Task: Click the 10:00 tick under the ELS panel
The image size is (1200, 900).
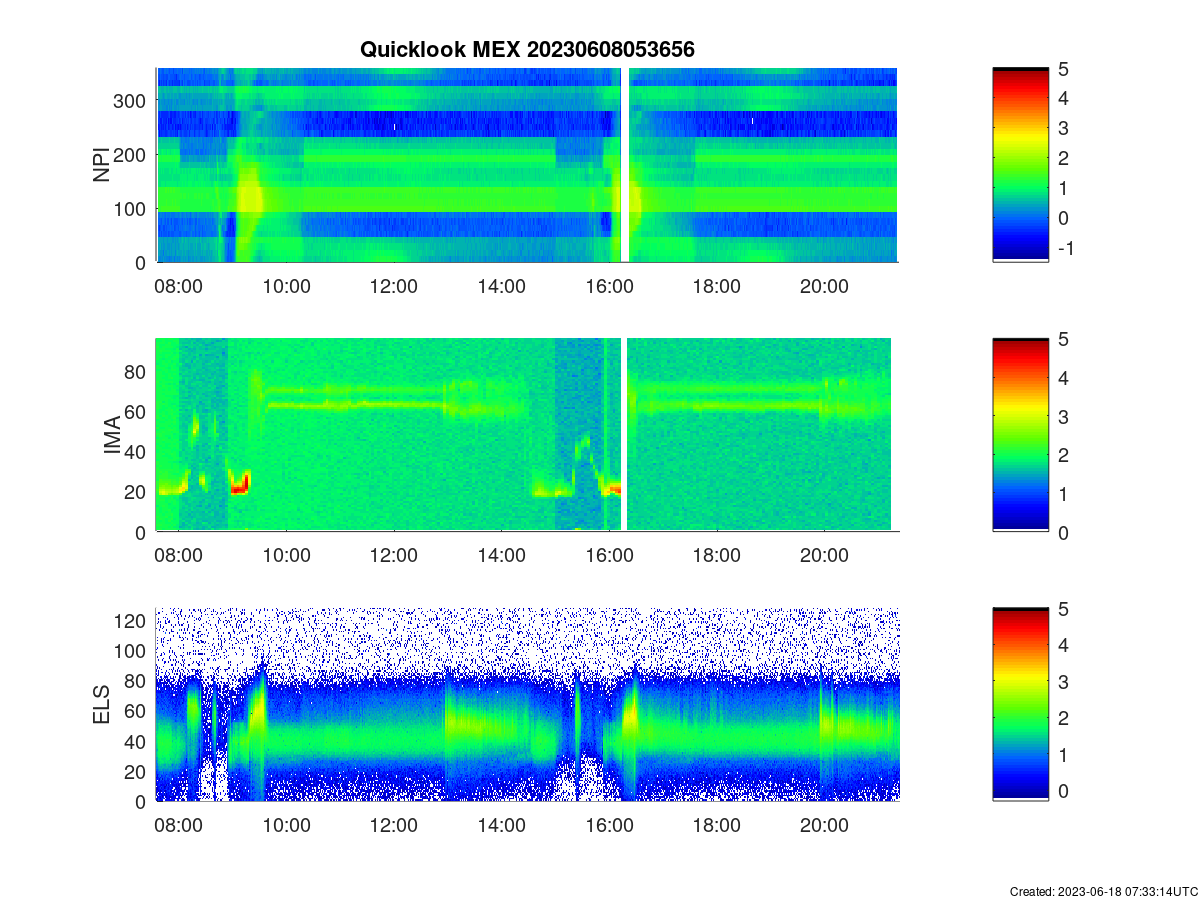Action: pos(286,826)
